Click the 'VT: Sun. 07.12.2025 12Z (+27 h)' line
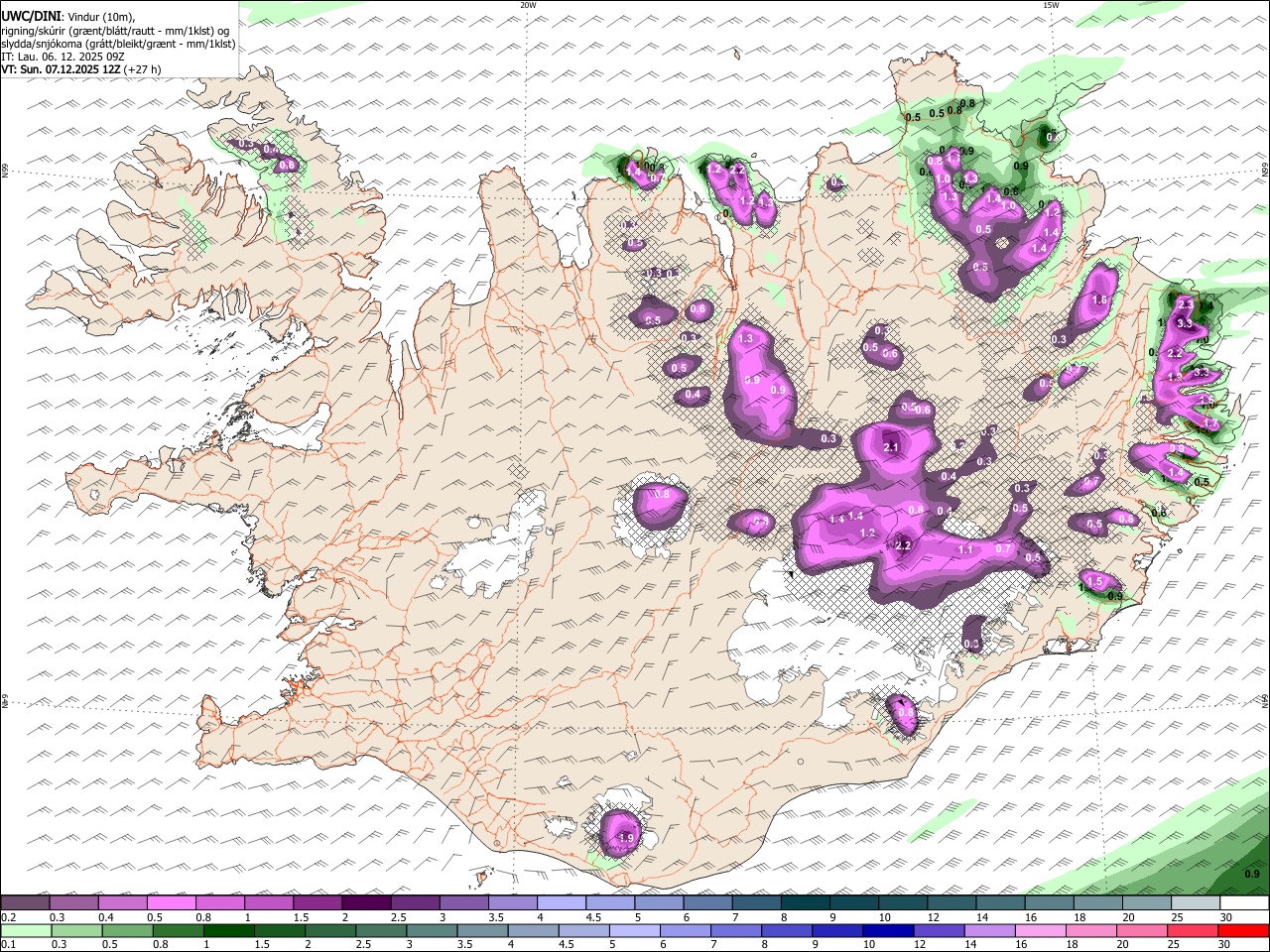Image resolution: width=1270 pixels, height=952 pixels. coord(81,69)
